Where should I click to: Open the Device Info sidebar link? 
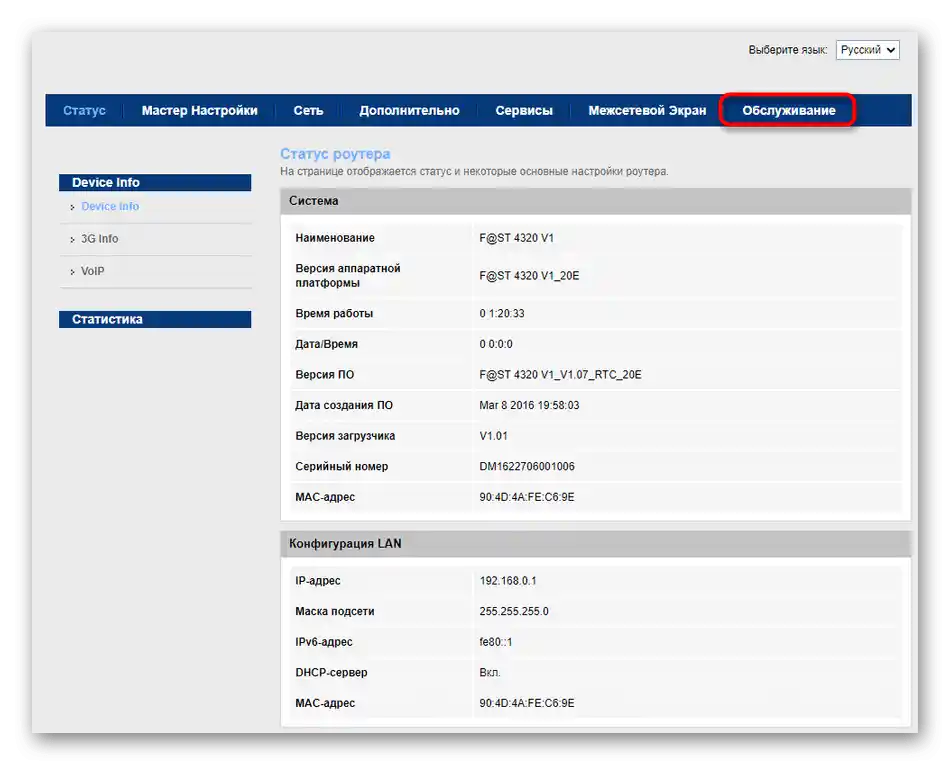coord(110,207)
